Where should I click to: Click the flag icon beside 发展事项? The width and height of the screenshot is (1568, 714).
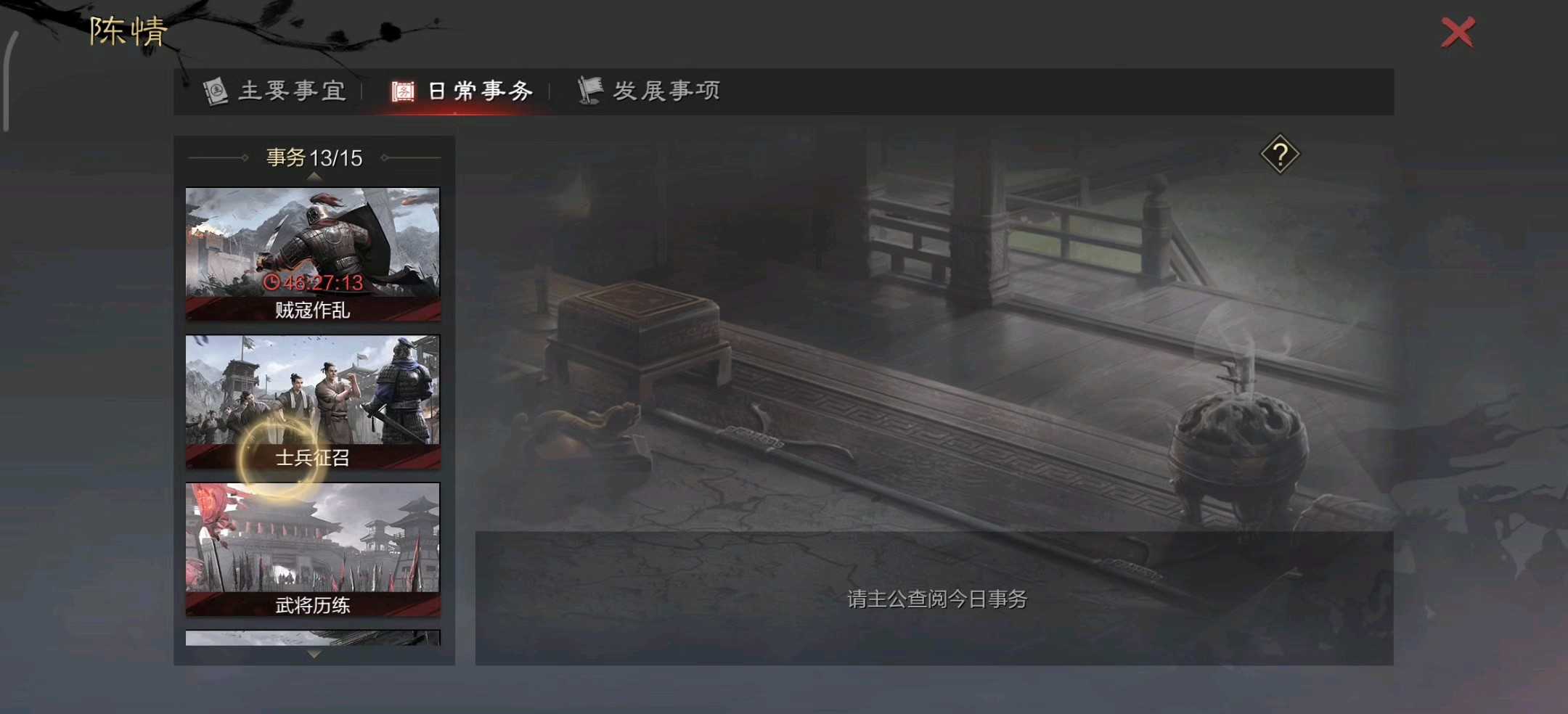[589, 90]
